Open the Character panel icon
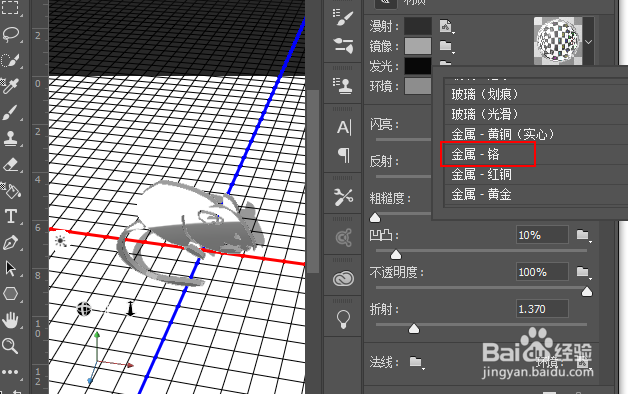The width and height of the screenshot is (628, 394). click(x=344, y=127)
